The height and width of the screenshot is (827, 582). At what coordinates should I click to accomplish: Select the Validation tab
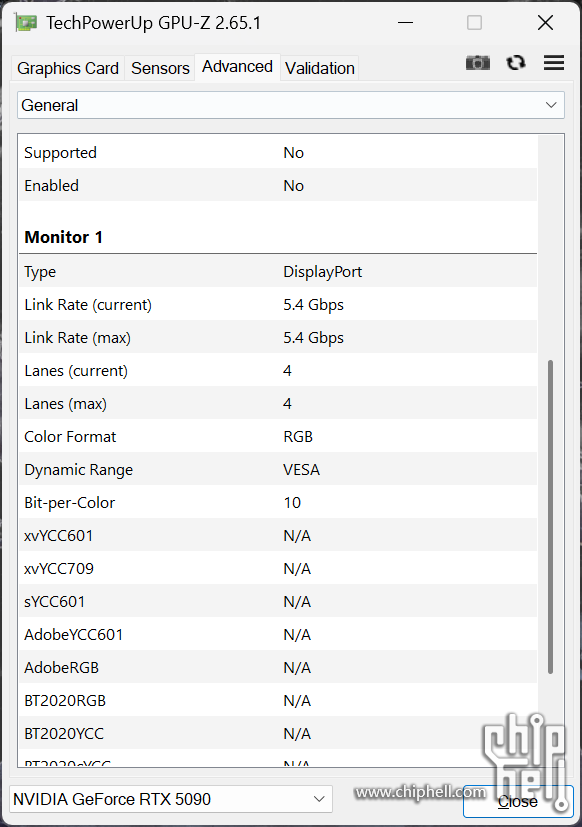tap(320, 68)
